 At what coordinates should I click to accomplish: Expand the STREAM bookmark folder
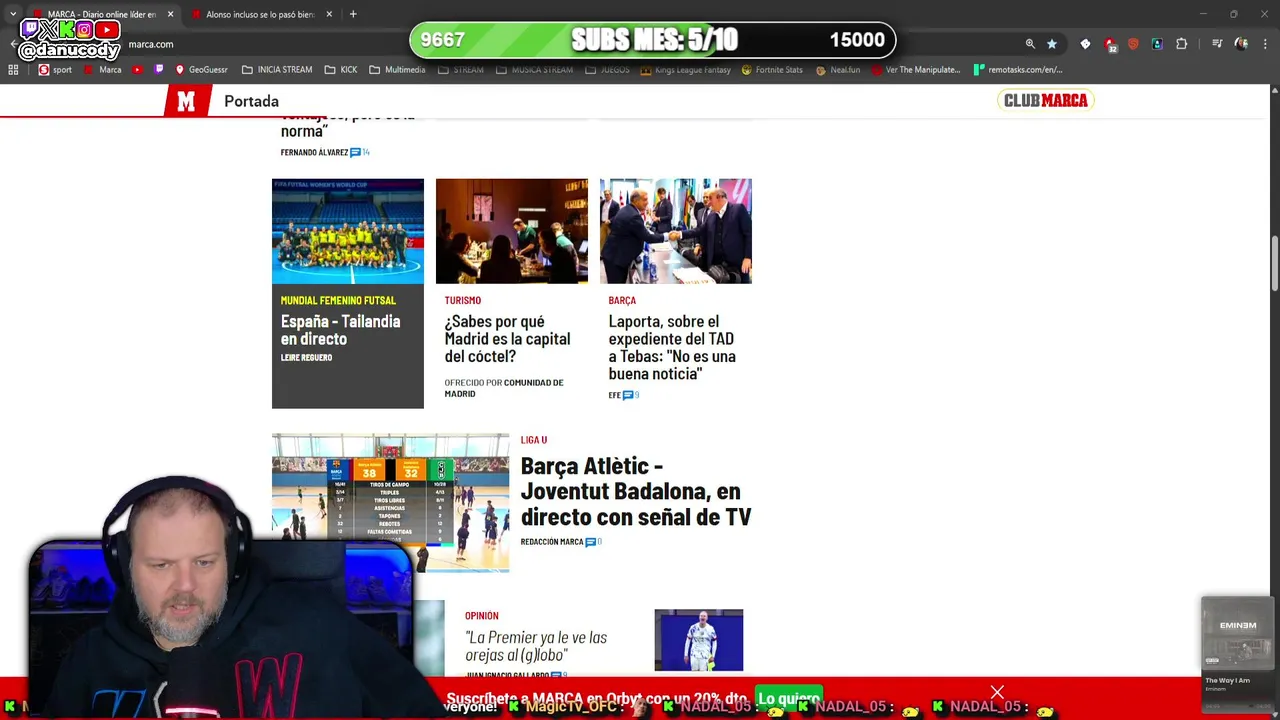click(x=461, y=70)
